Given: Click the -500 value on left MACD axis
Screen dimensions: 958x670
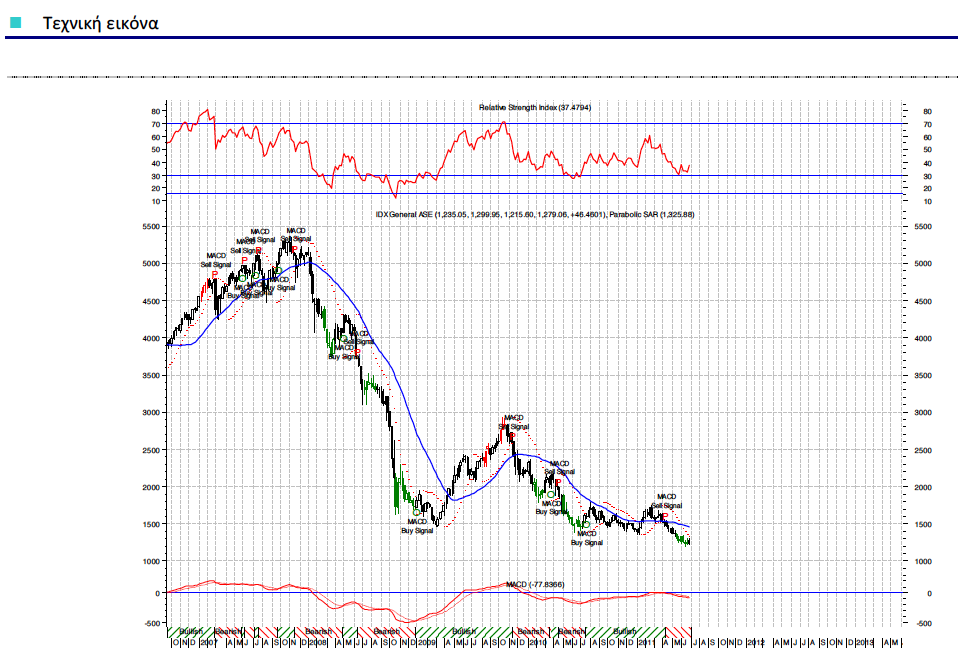Looking at the screenshot, I should click(x=152, y=624).
